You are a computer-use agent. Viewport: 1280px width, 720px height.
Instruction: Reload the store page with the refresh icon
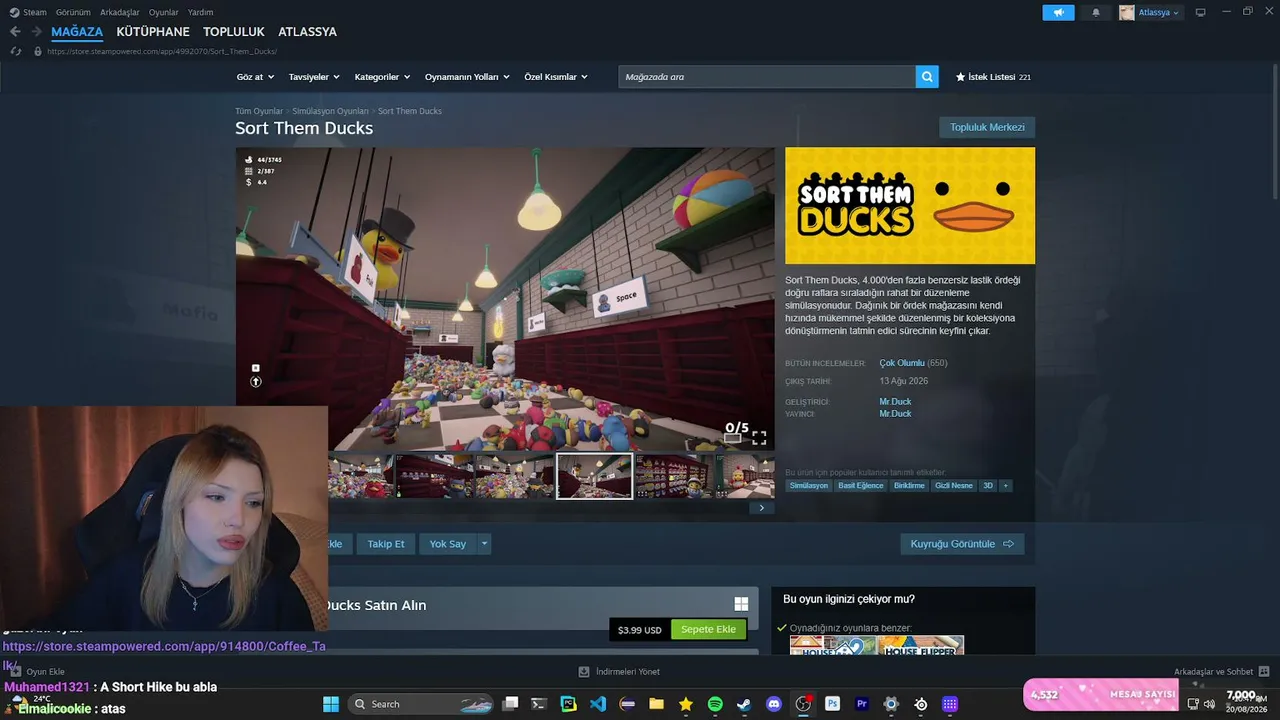[x=15, y=51]
